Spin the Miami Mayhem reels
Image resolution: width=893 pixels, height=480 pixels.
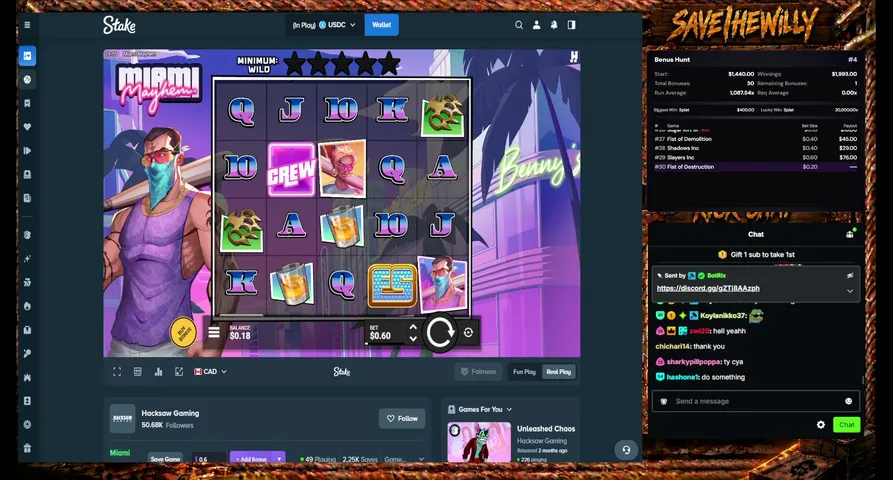click(x=440, y=333)
